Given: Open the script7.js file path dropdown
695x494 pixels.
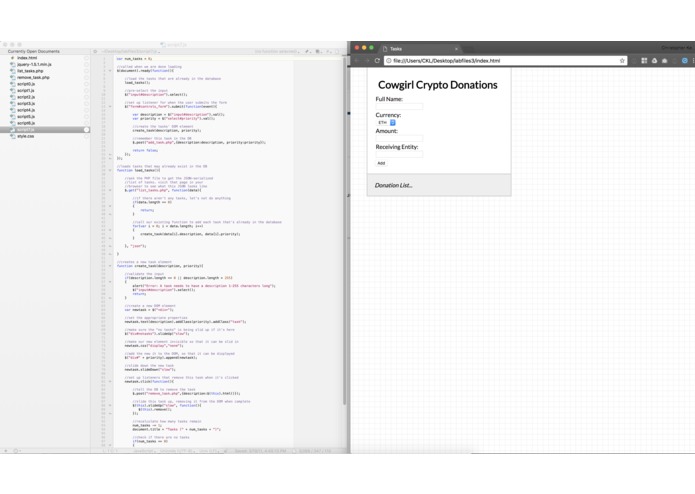Looking at the screenshot, I should click(131, 51).
